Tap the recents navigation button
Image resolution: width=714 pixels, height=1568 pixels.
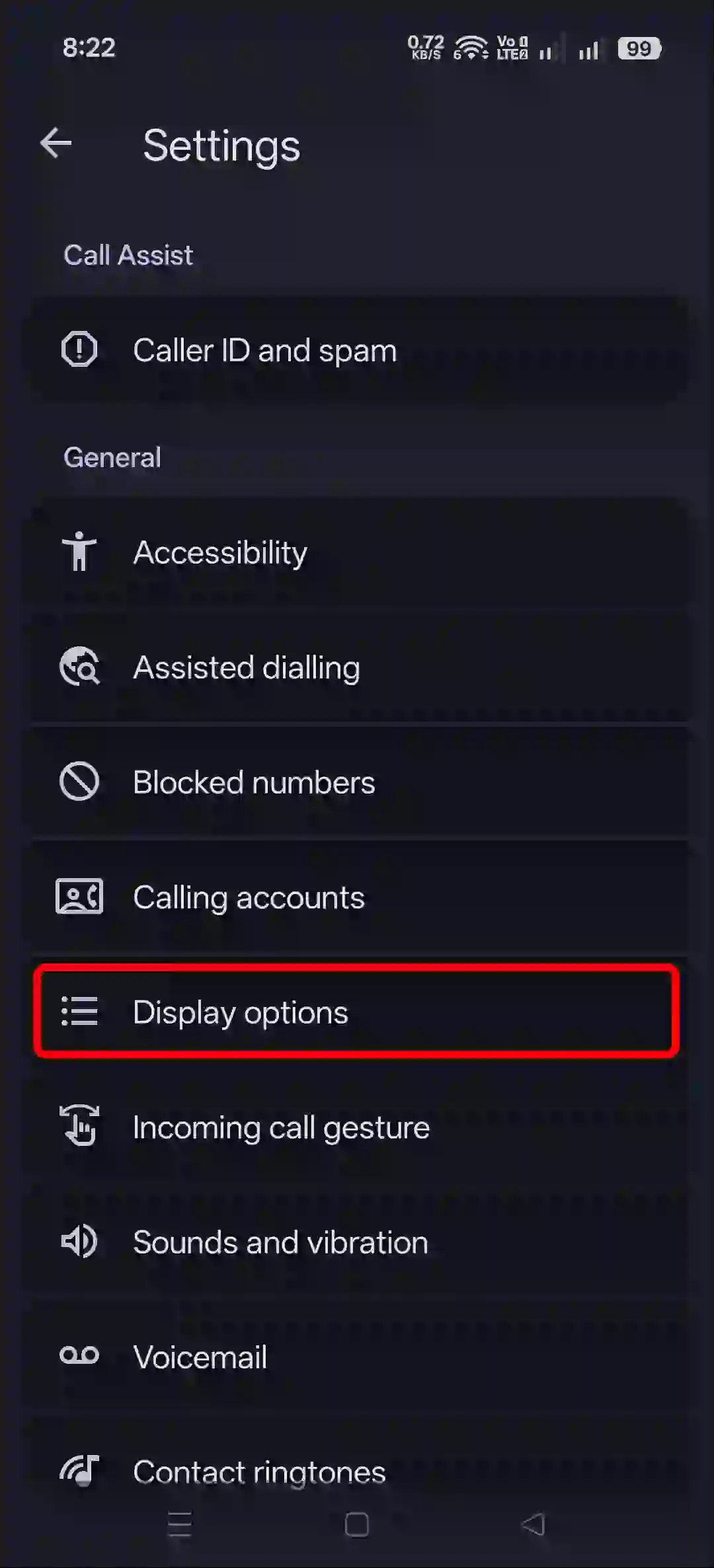click(180, 1524)
